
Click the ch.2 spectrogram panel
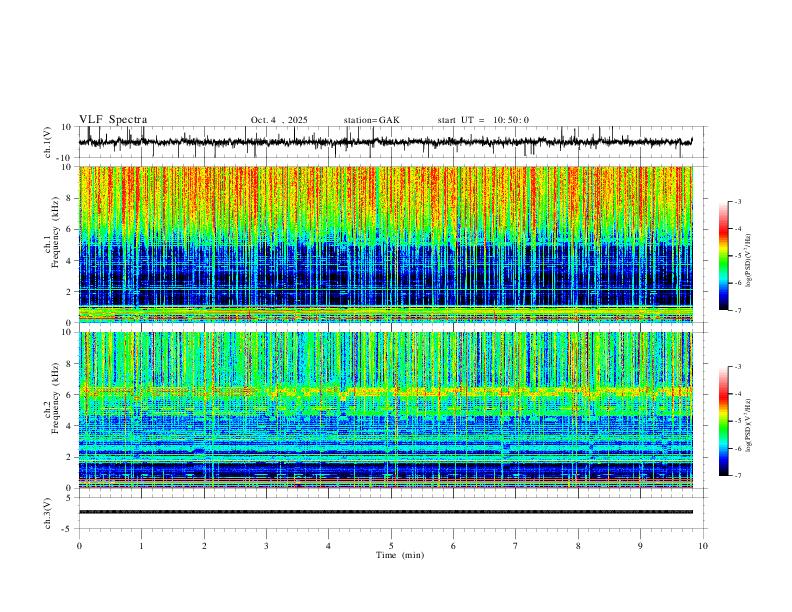click(385, 410)
